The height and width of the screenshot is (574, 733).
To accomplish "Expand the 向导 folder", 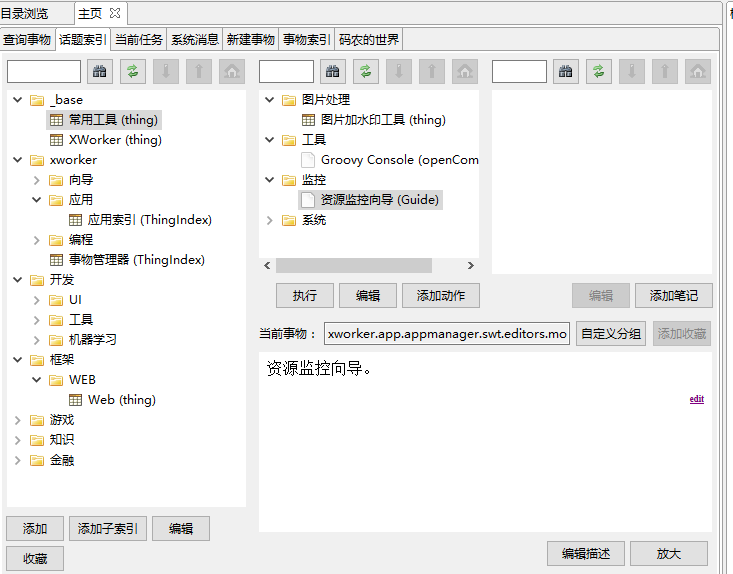I will pyautogui.click(x=36, y=180).
